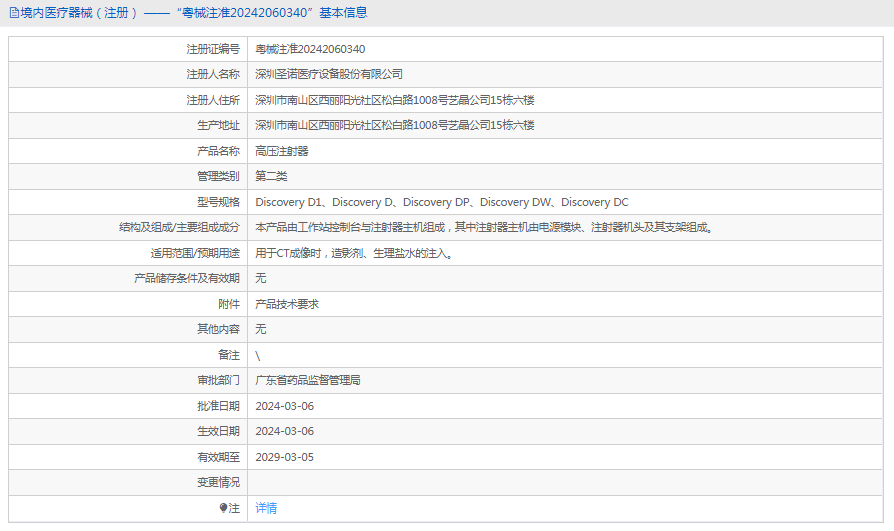This screenshot has width=894, height=531.
Task: Click the document icon before 境内医疗器械 title
Action: [14, 13]
